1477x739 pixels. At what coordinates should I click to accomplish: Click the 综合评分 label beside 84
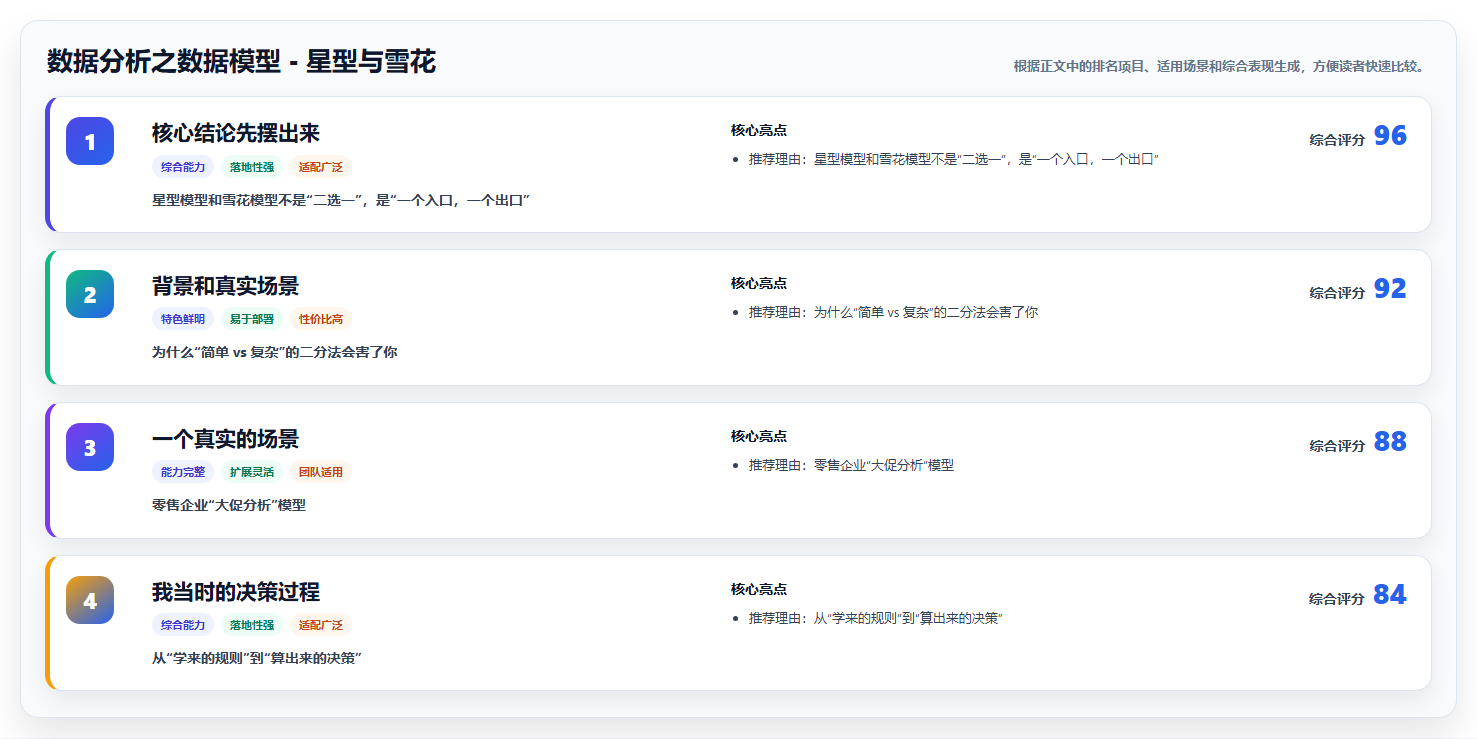1337,599
